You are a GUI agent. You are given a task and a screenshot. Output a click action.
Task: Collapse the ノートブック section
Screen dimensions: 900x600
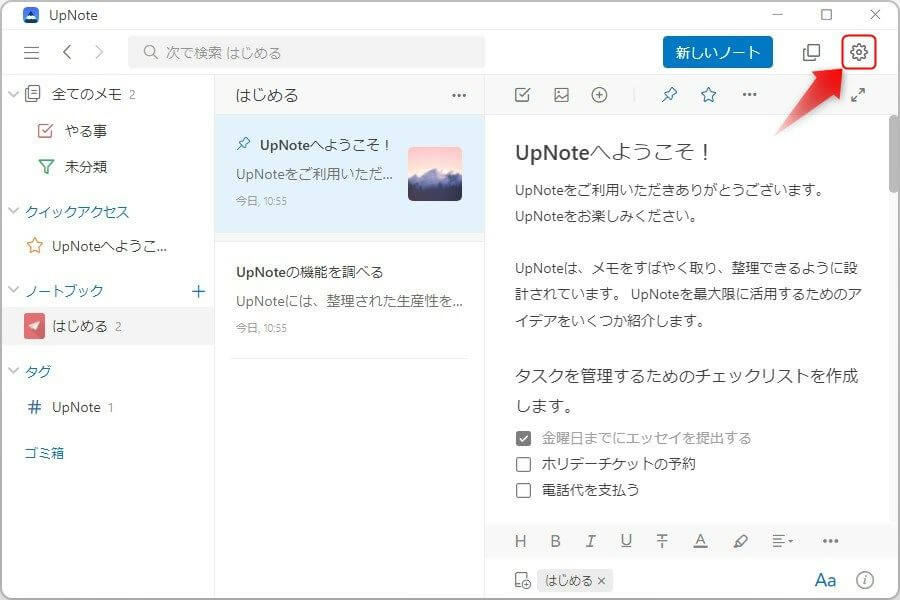(14, 290)
